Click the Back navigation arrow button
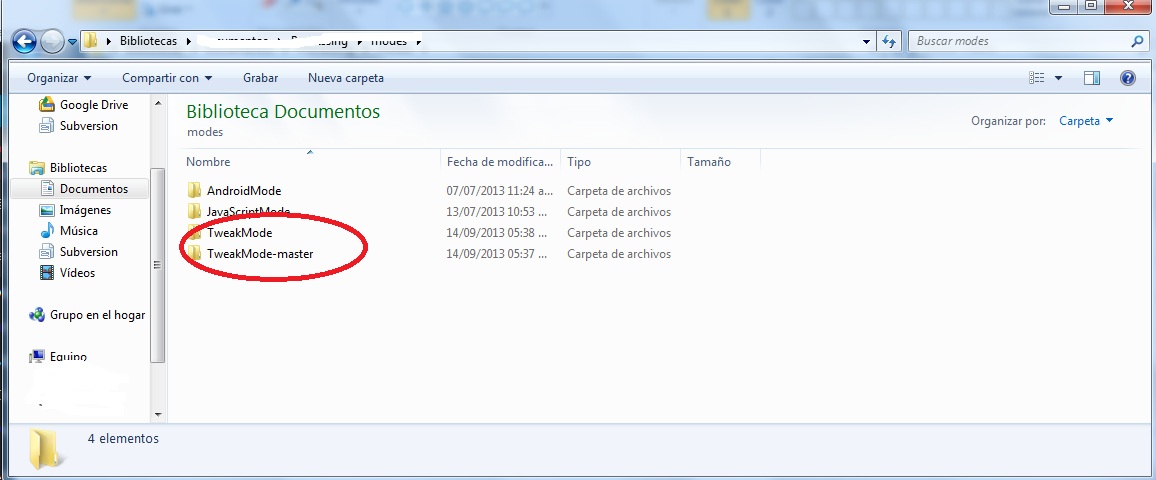This screenshot has width=1156, height=480. [24, 42]
